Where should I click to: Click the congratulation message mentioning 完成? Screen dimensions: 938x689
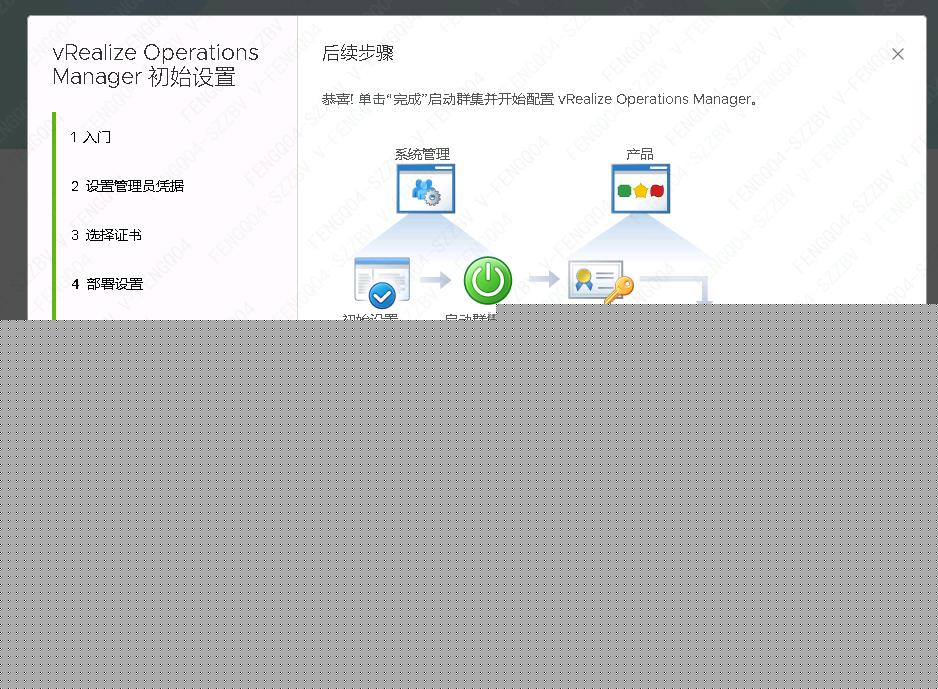(x=540, y=99)
